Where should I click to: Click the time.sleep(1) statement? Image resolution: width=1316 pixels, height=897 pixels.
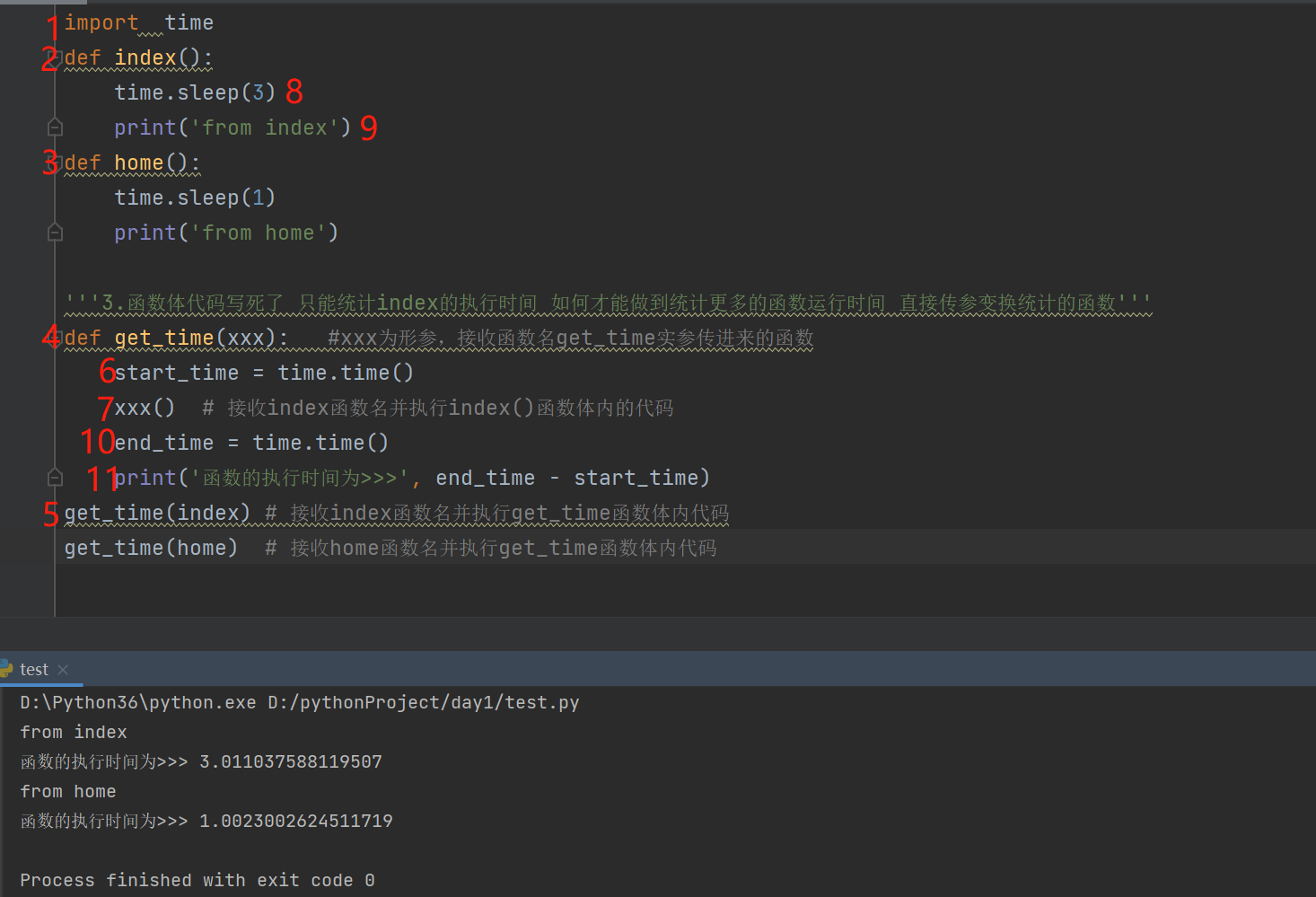195,198
